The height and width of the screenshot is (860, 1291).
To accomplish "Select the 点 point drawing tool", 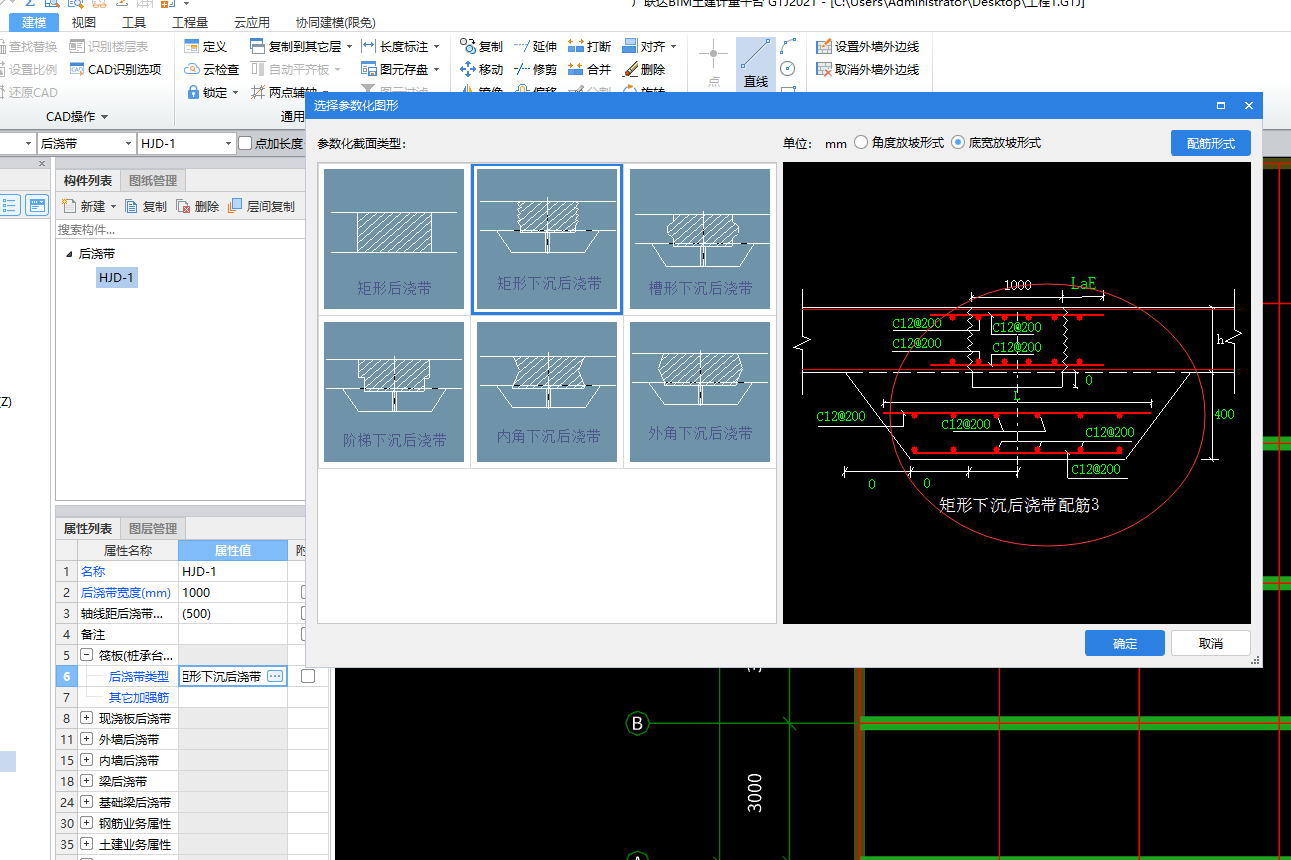I will pyautogui.click(x=713, y=64).
